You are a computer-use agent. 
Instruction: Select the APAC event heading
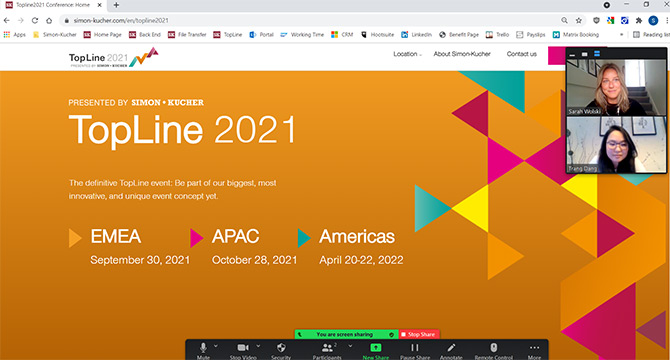tap(235, 237)
